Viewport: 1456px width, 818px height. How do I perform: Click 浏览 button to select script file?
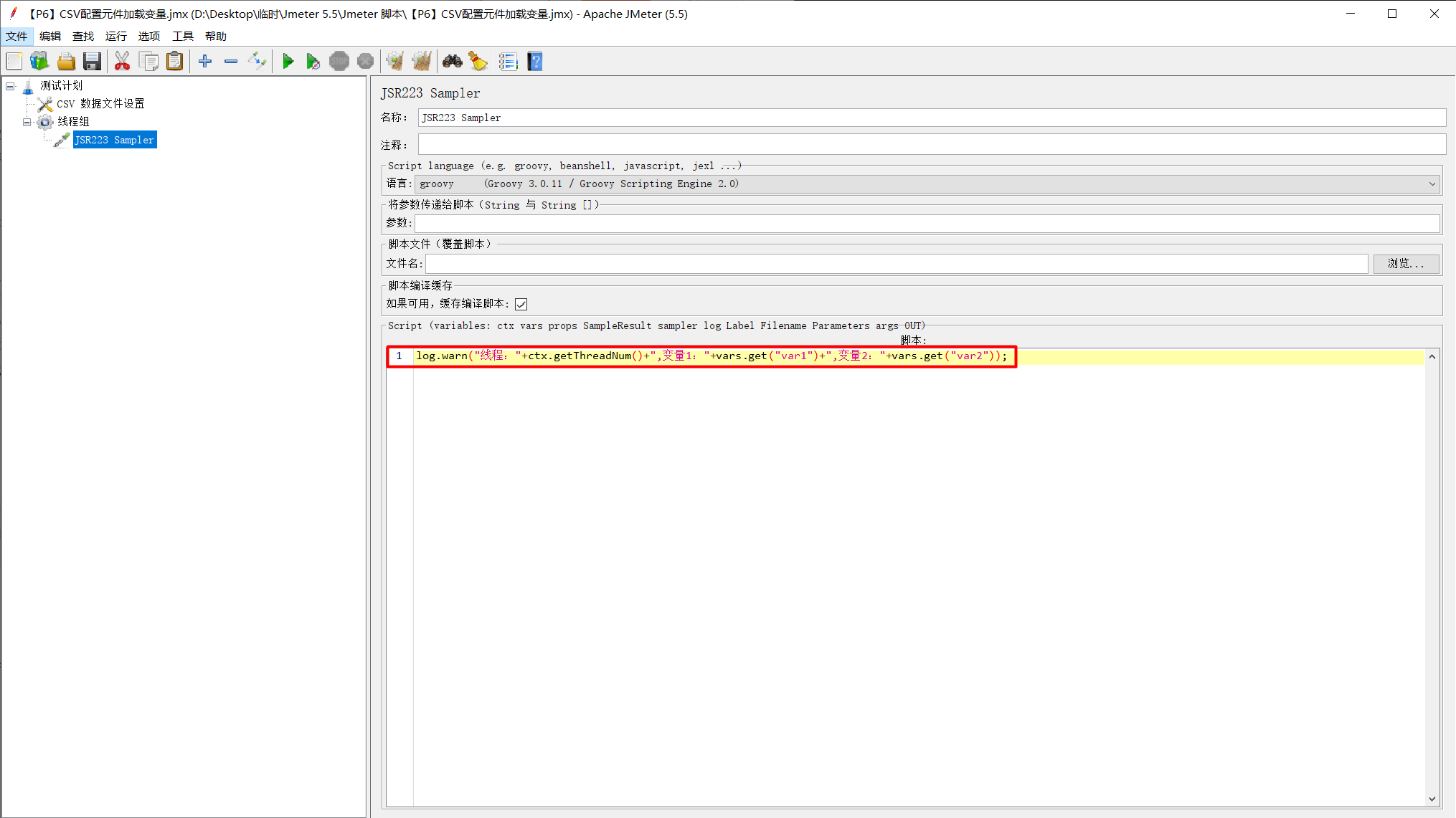pyautogui.click(x=1407, y=263)
